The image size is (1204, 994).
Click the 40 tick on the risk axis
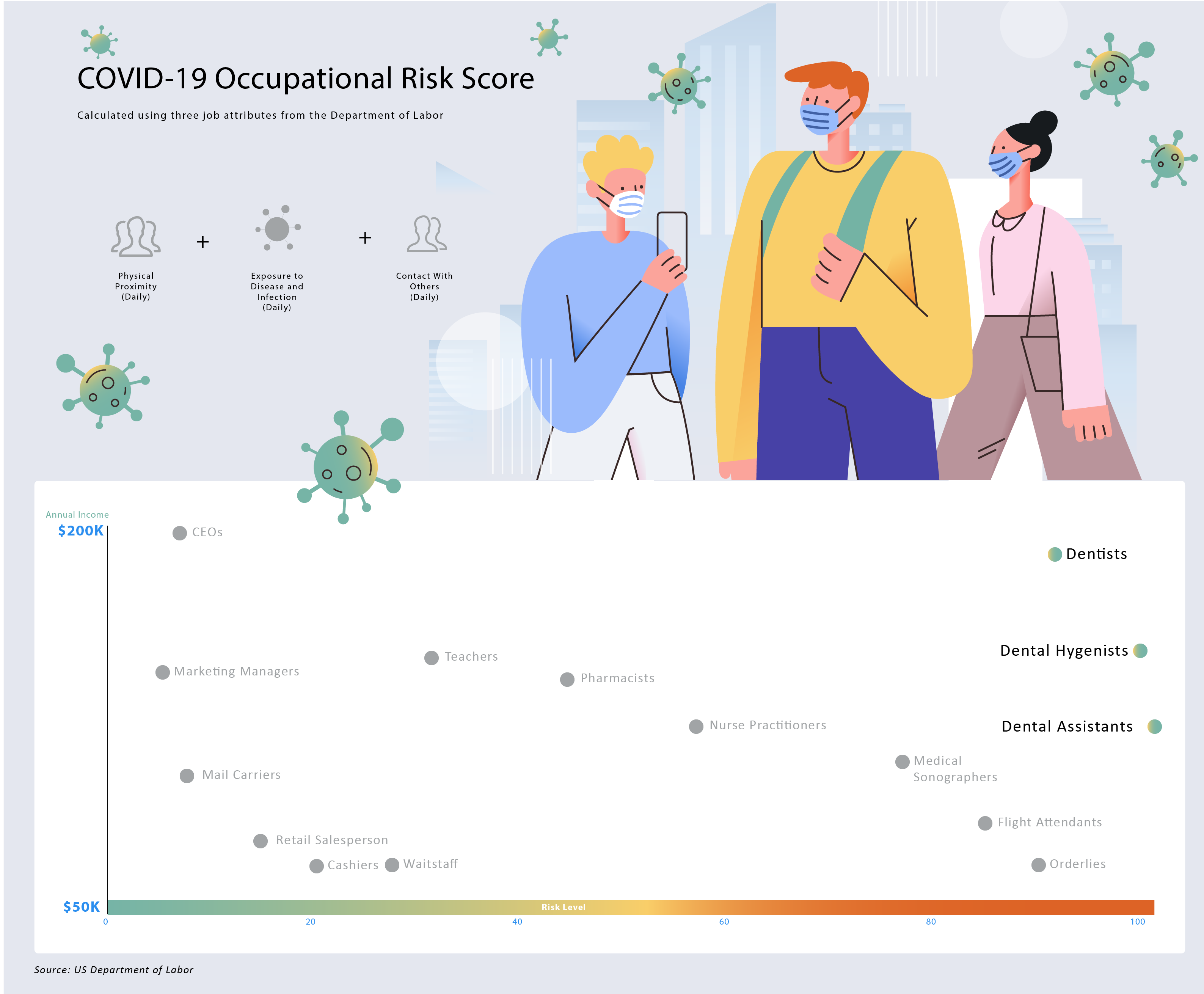pos(517,922)
